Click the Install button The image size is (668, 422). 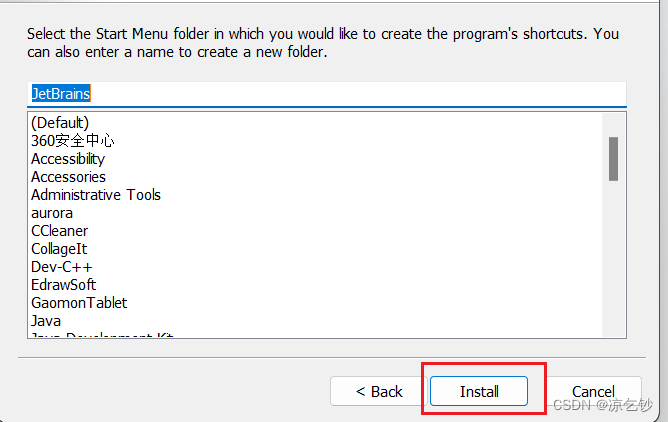click(x=479, y=391)
